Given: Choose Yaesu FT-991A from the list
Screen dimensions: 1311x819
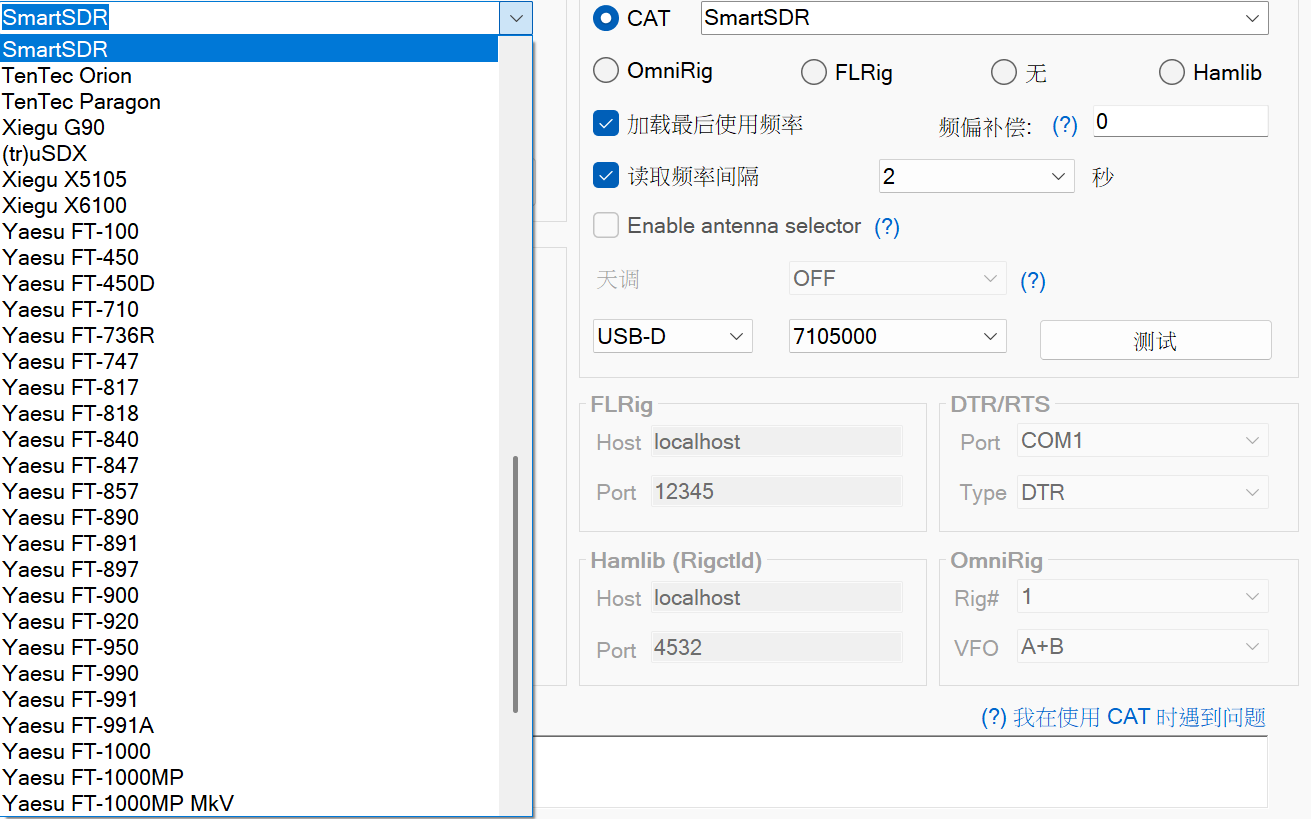Looking at the screenshot, I should (249, 725).
